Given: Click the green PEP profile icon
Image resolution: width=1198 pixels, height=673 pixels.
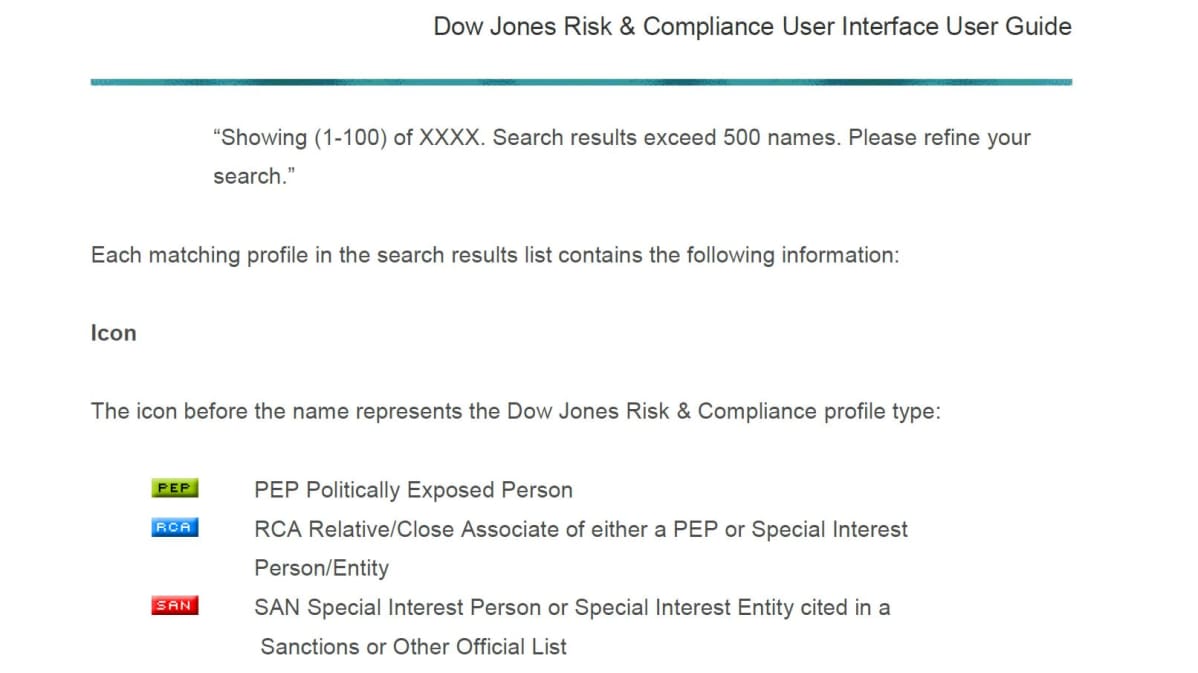Looking at the screenshot, I should pyautogui.click(x=175, y=488).
